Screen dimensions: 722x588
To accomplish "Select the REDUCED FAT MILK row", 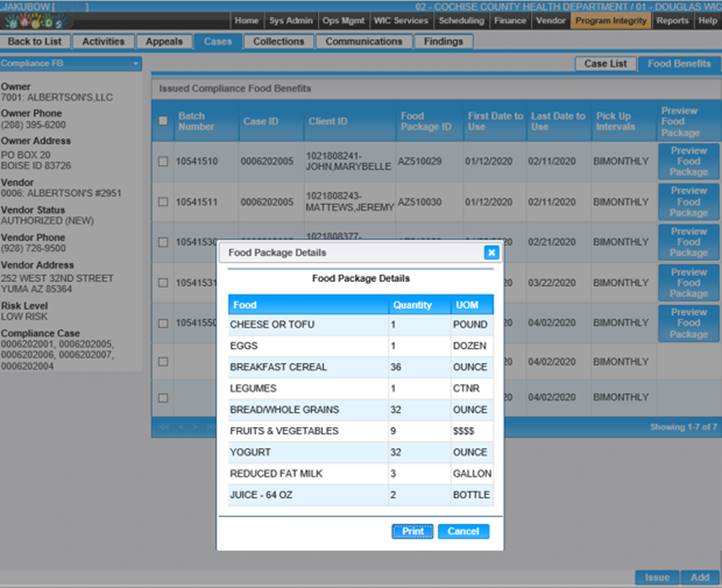I will tap(361, 473).
